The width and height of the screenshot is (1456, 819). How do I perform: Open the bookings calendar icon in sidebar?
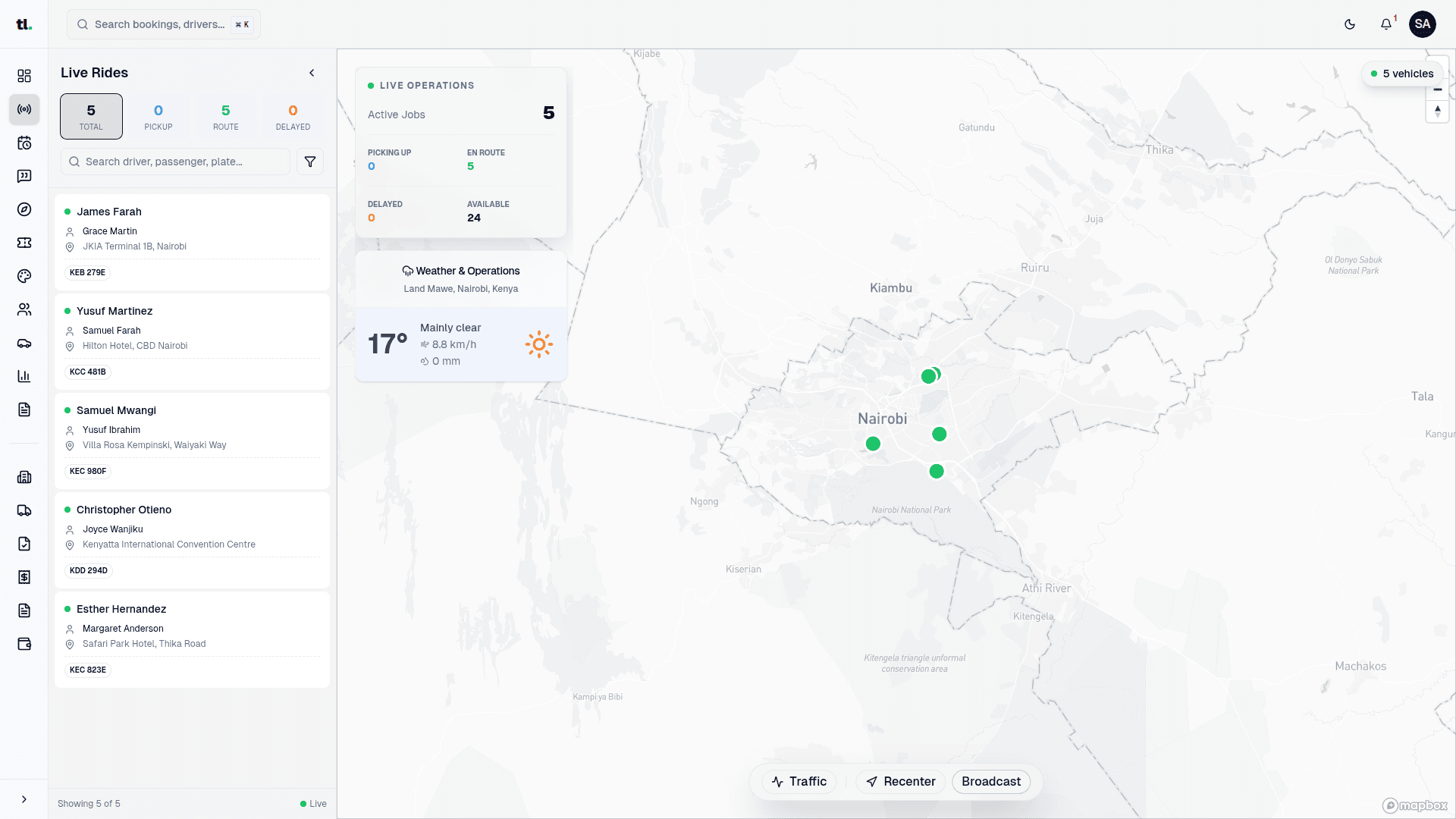click(x=24, y=143)
